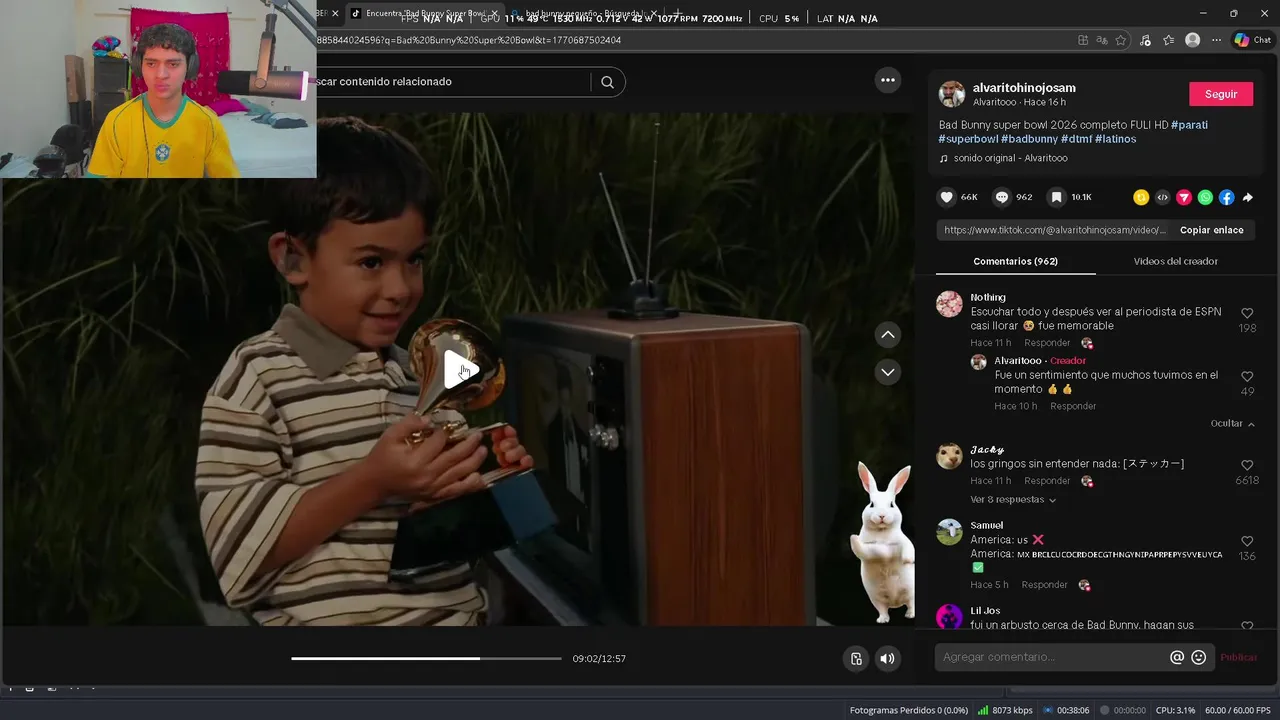Open browser Copilot Chat button
1280x720 pixels.
(1252, 40)
